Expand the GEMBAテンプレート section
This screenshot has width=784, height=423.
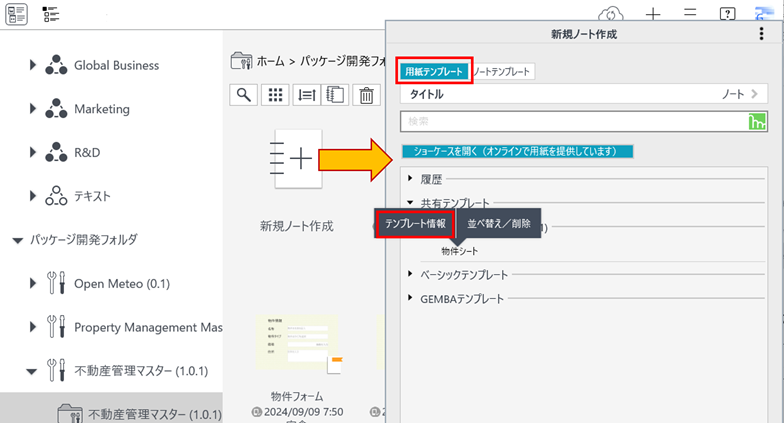(410, 298)
